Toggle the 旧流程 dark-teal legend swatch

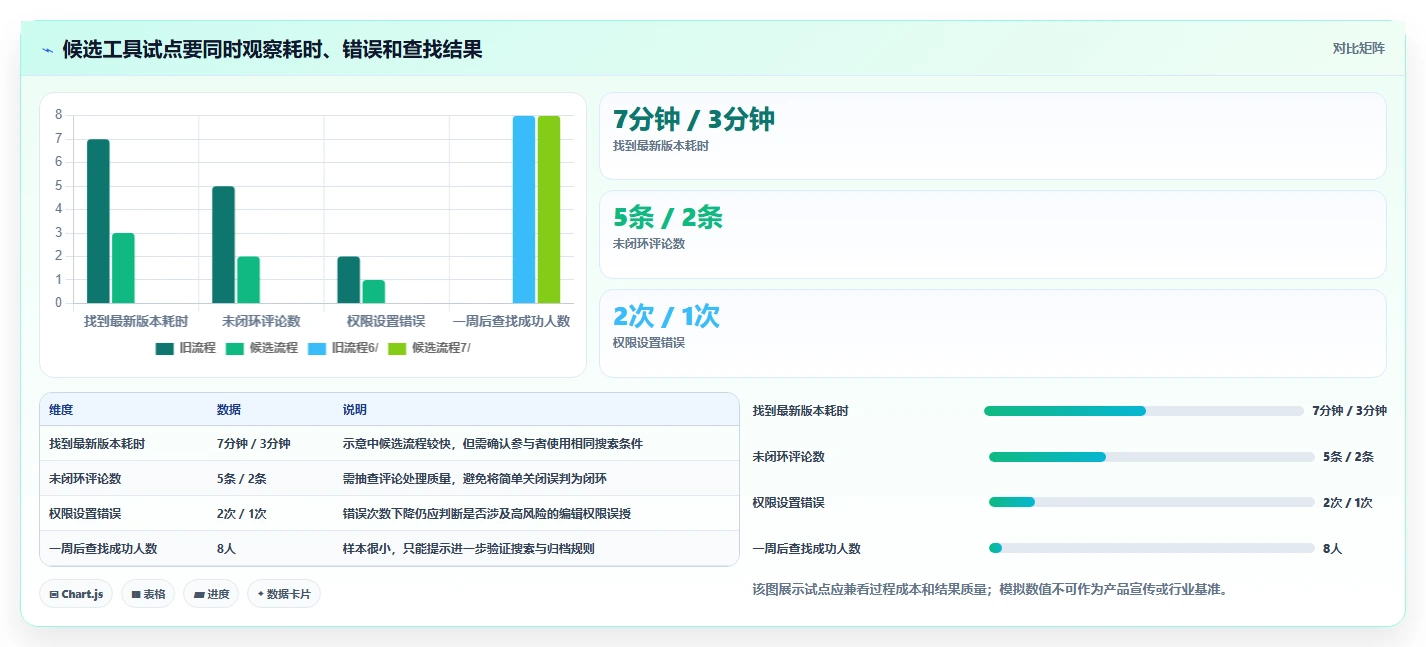coord(165,348)
